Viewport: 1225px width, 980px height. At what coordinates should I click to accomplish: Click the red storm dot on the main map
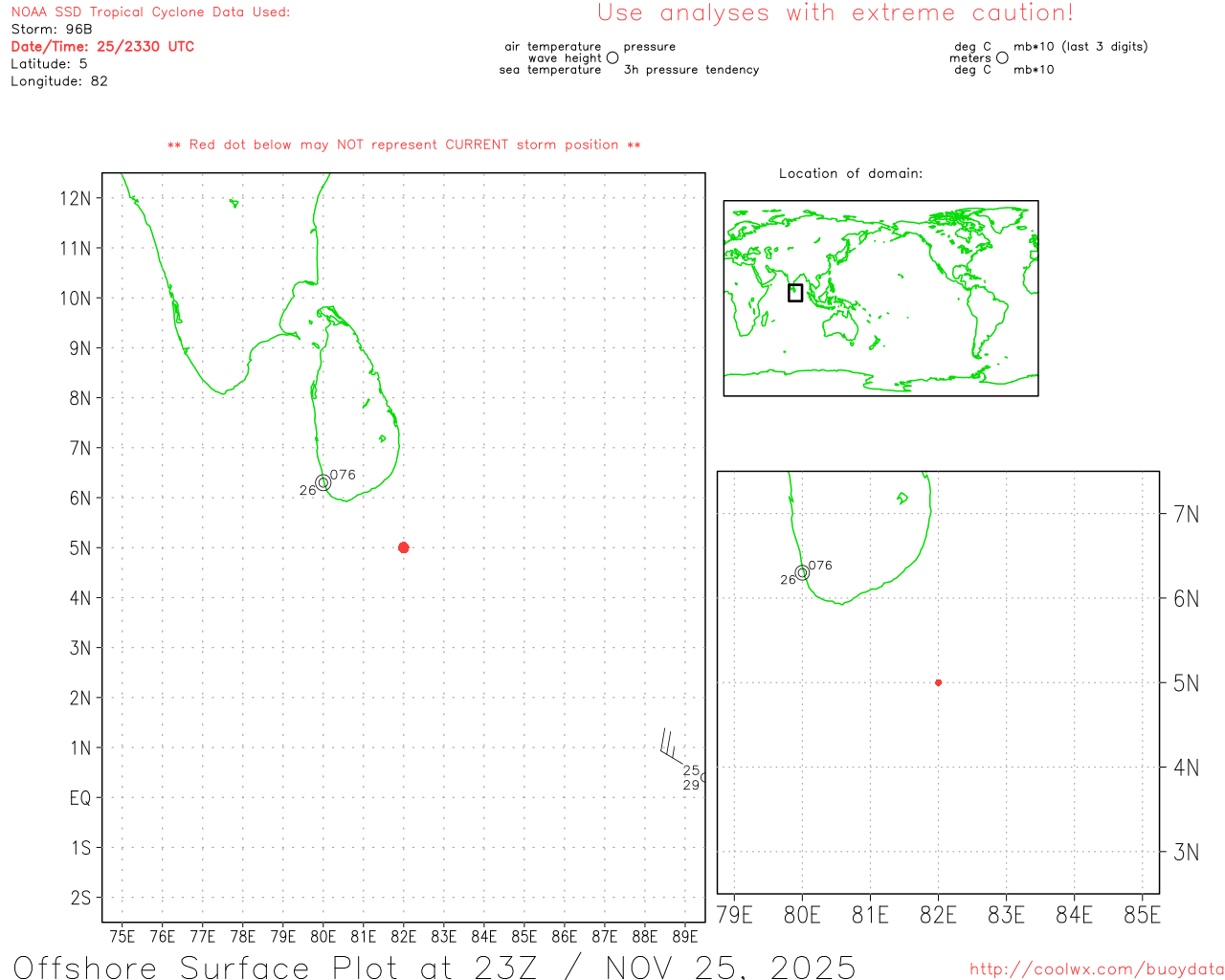tap(403, 547)
